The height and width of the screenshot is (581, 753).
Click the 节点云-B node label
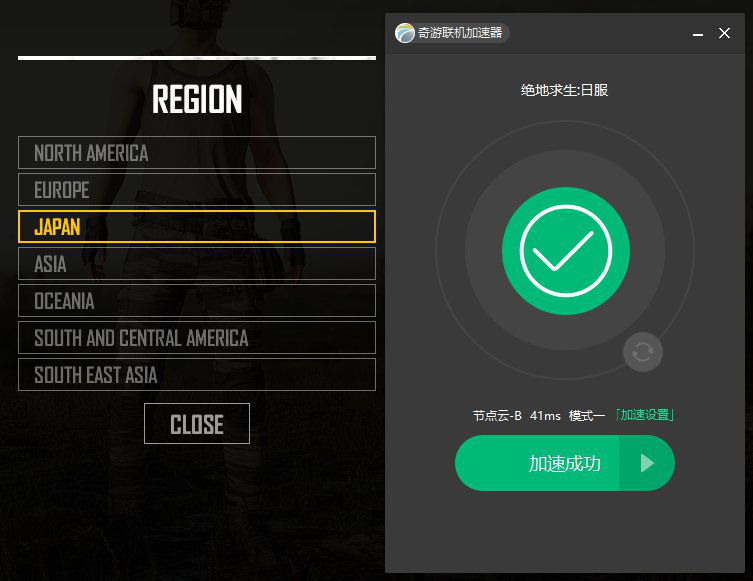[x=497, y=415]
